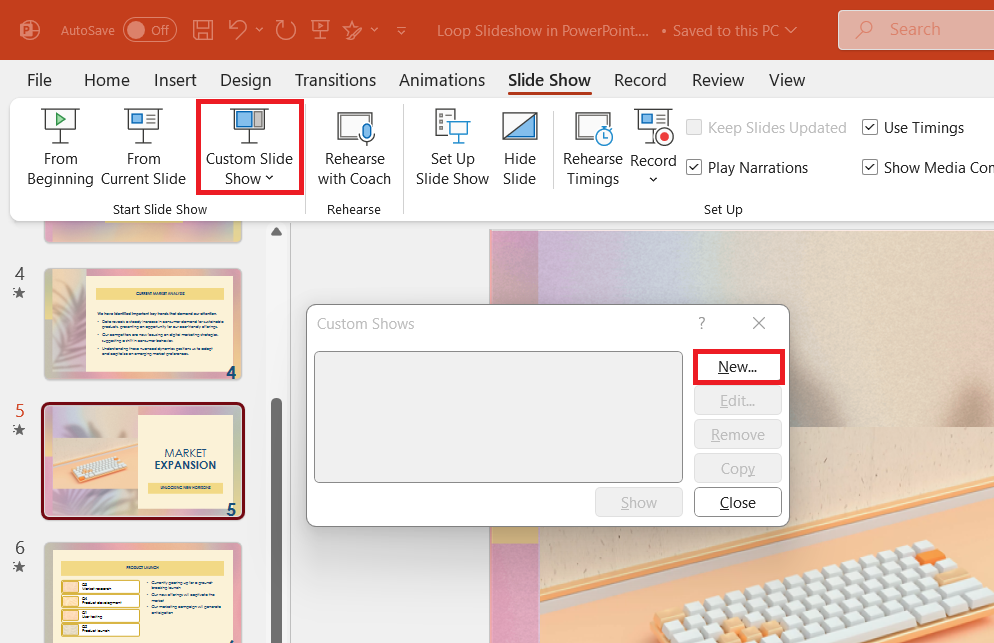Image resolution: width=994 pixels, height=643 pixels.
Task: Click New... in Custom Shows dialog
Action: pyautogui.click(x=738, y=367)
